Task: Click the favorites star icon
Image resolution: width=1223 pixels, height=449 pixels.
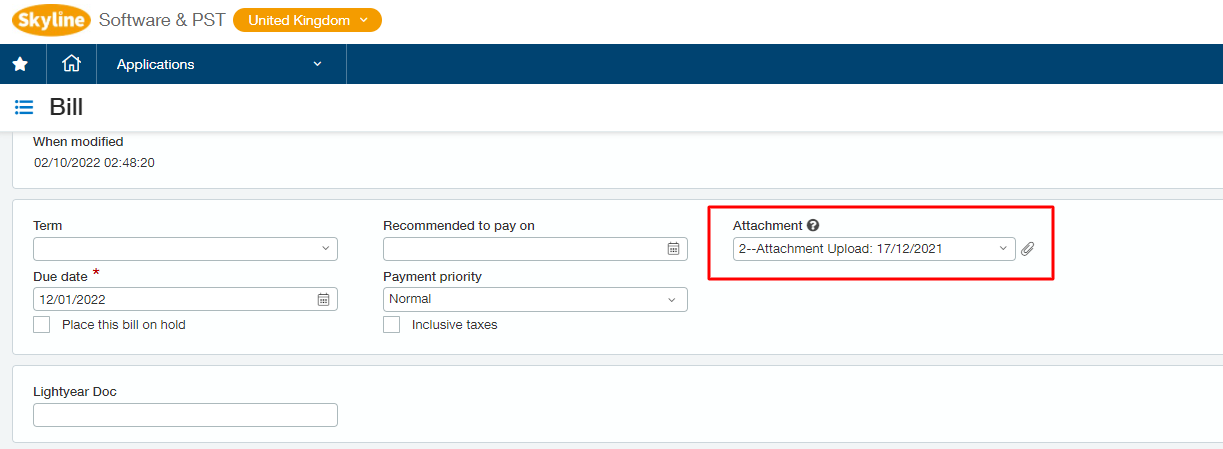Action: point(20,64)
